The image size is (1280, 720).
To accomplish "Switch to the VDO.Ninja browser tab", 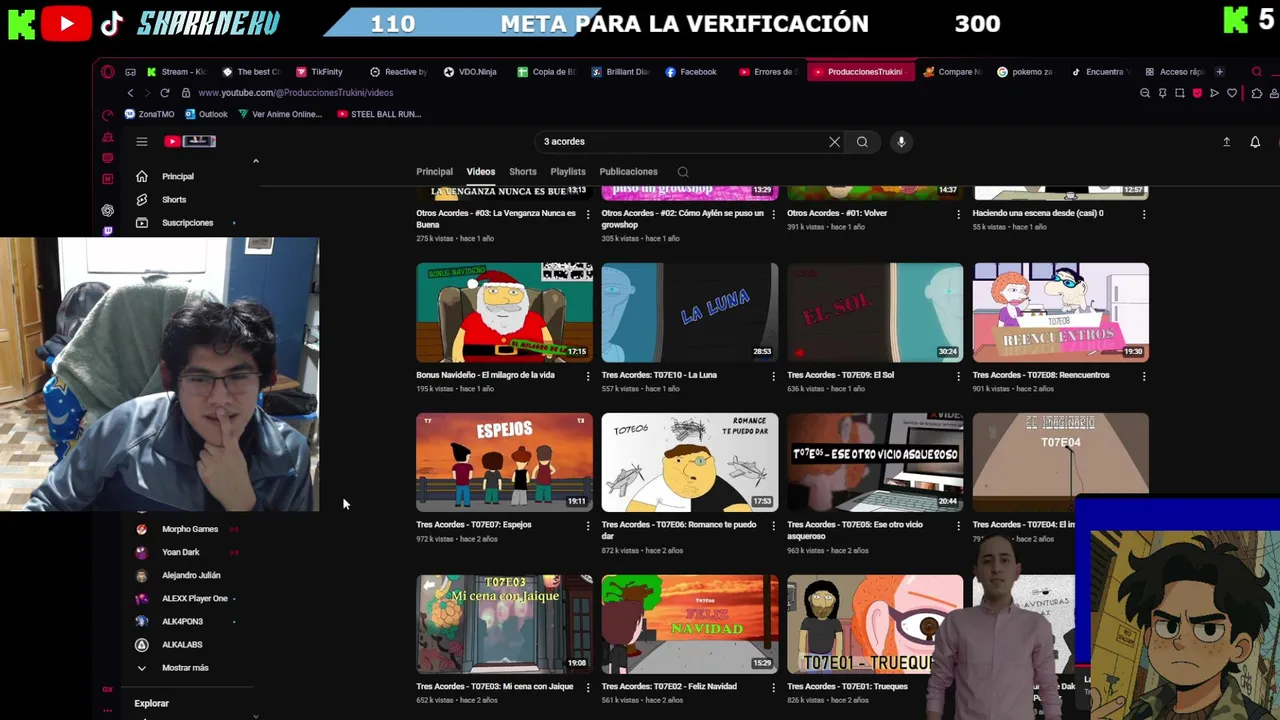I will click(x=471, y=72).
